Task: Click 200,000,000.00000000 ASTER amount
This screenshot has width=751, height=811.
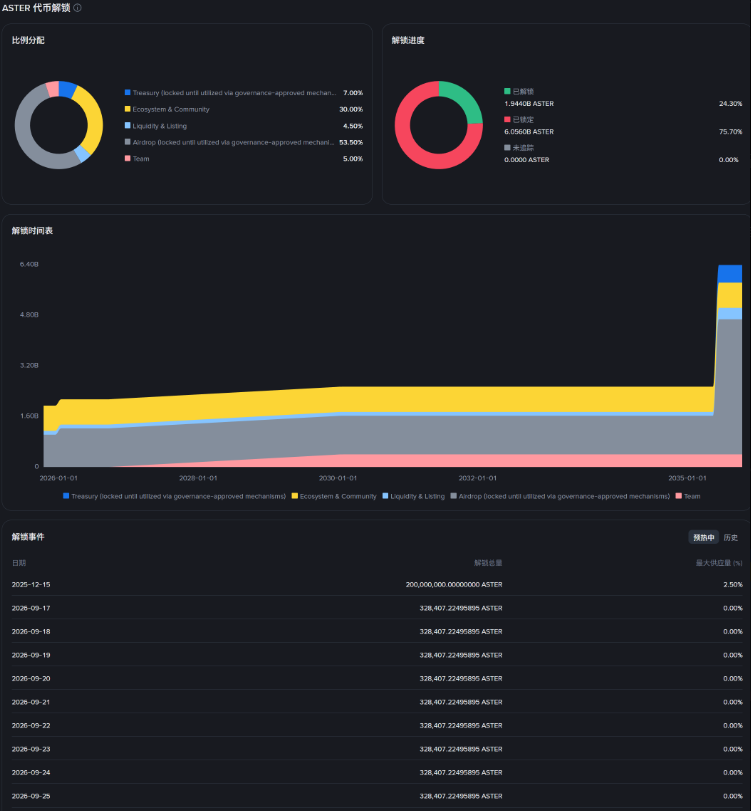Action: pos(454,584)
